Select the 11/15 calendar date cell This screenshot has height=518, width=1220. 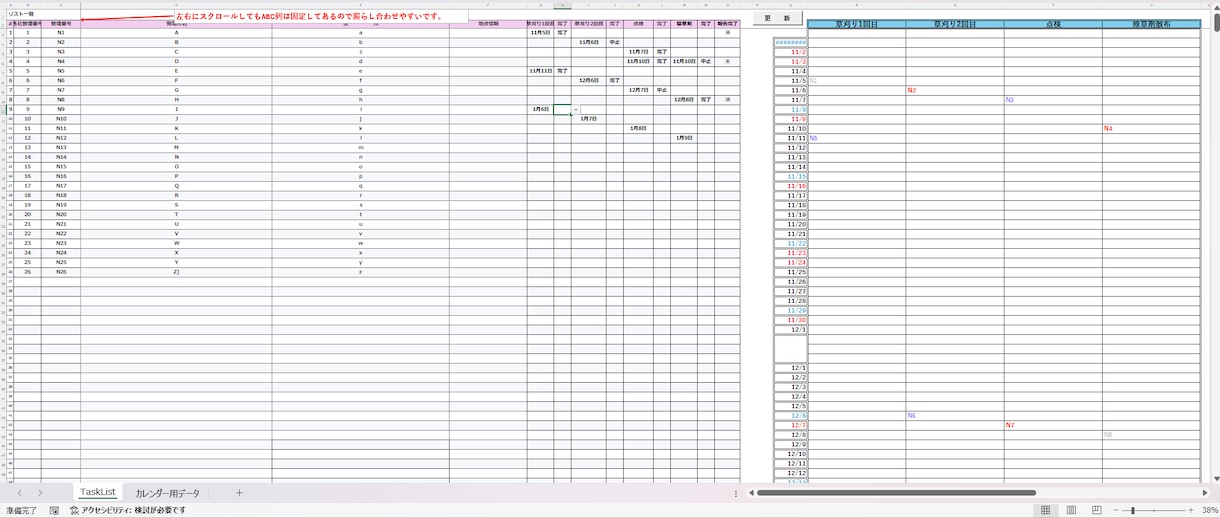[x=791, y=176]
